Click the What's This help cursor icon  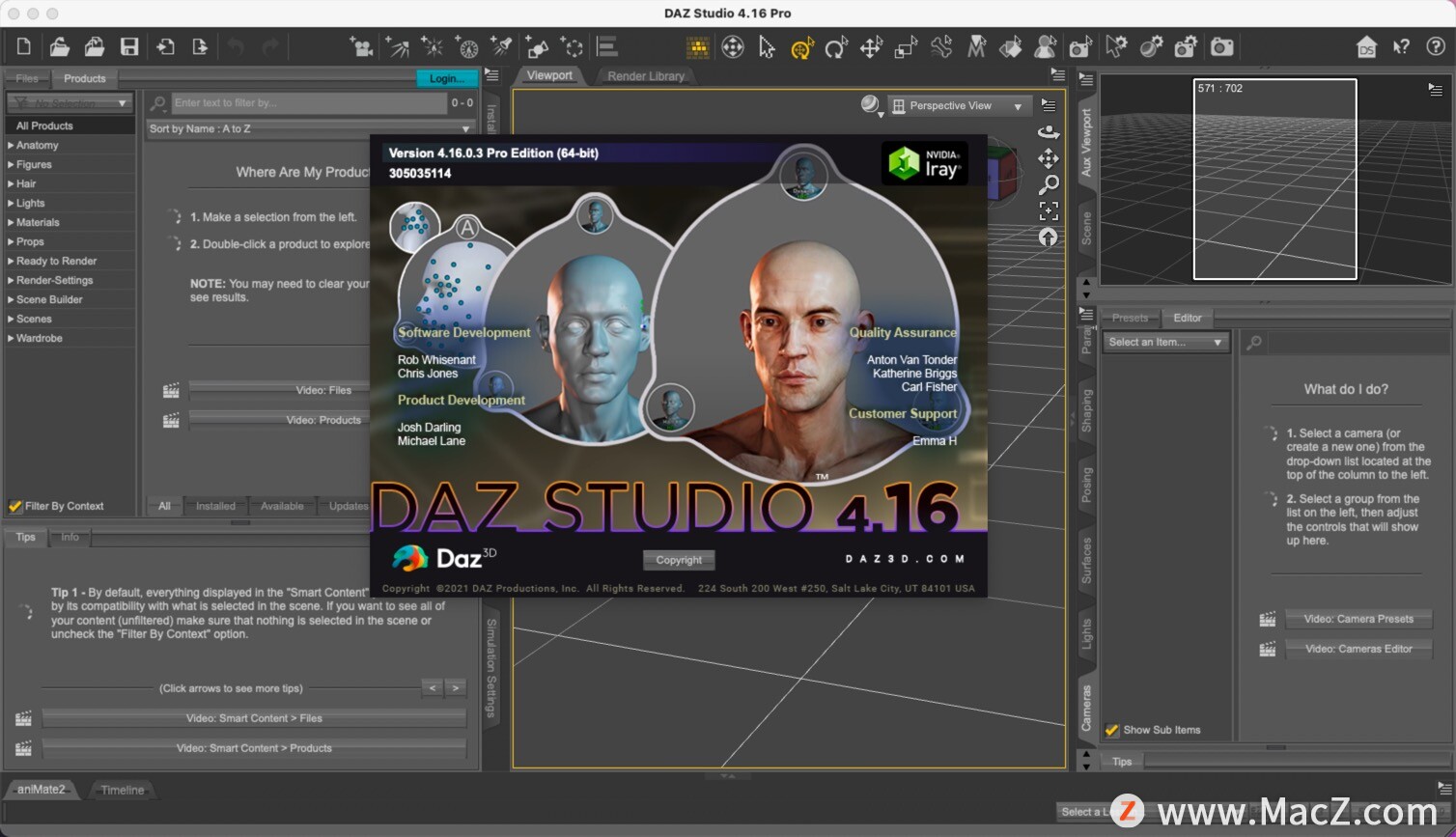click(x=1401, y=46)
